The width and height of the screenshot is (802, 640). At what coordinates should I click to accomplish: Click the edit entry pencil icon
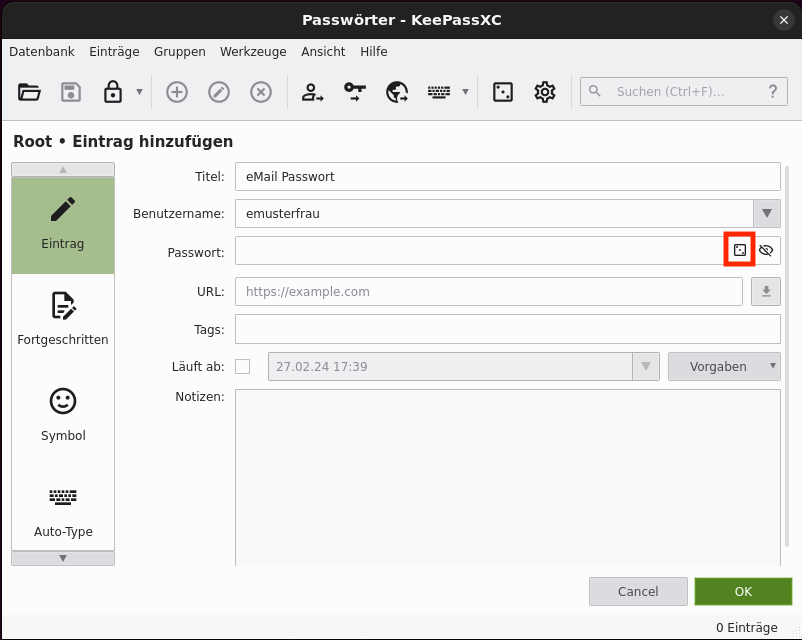point(219,92)
